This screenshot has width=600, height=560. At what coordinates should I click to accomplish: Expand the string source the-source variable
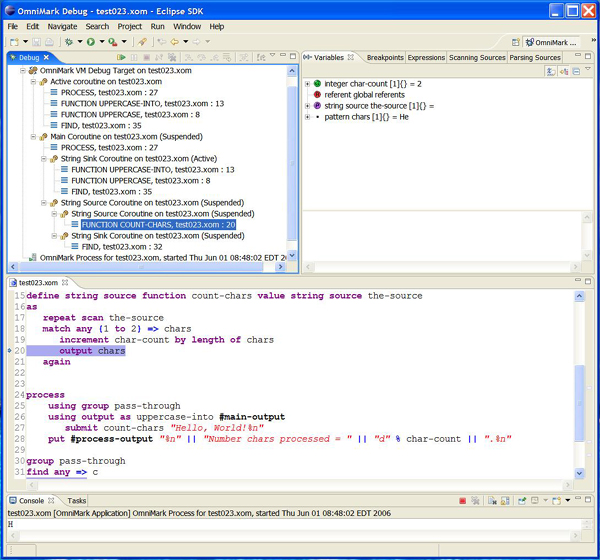tap(307, 106)
